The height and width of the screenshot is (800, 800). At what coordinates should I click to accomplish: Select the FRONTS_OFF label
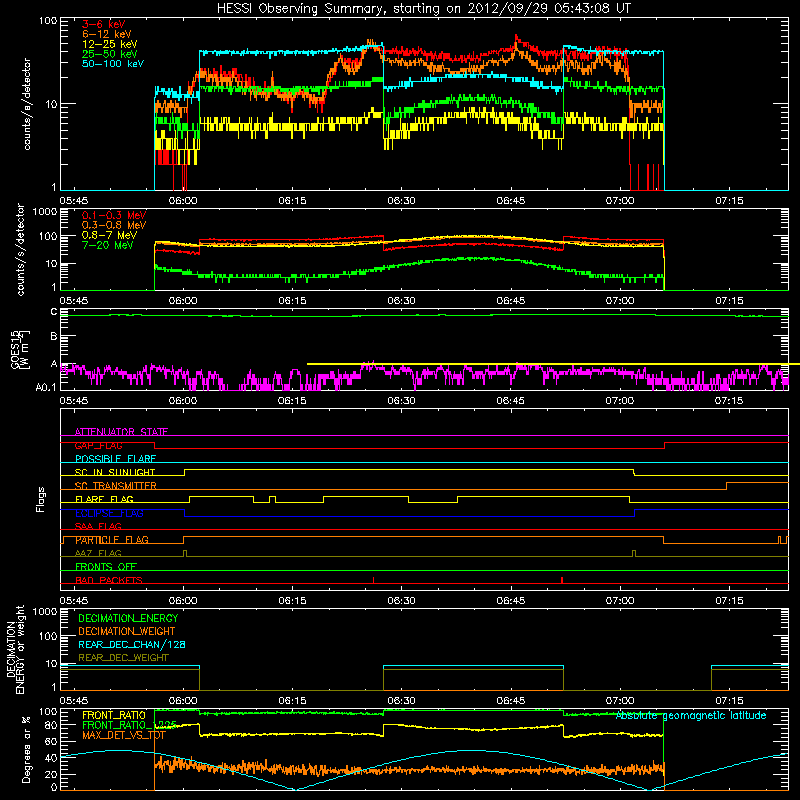(x=106, y=567)
